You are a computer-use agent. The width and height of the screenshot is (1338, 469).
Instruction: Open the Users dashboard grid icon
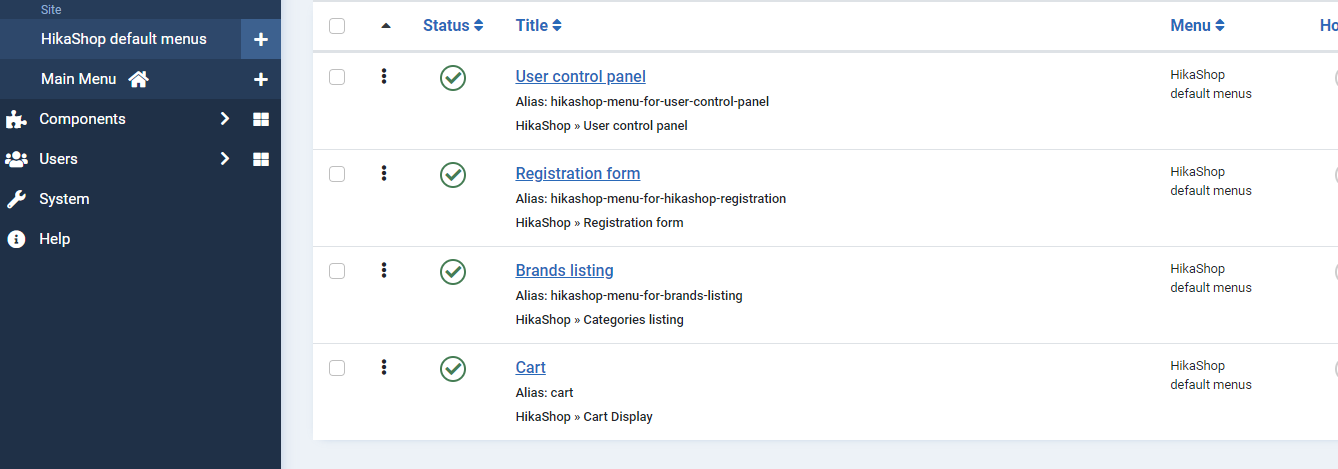[x=261, y=159]
